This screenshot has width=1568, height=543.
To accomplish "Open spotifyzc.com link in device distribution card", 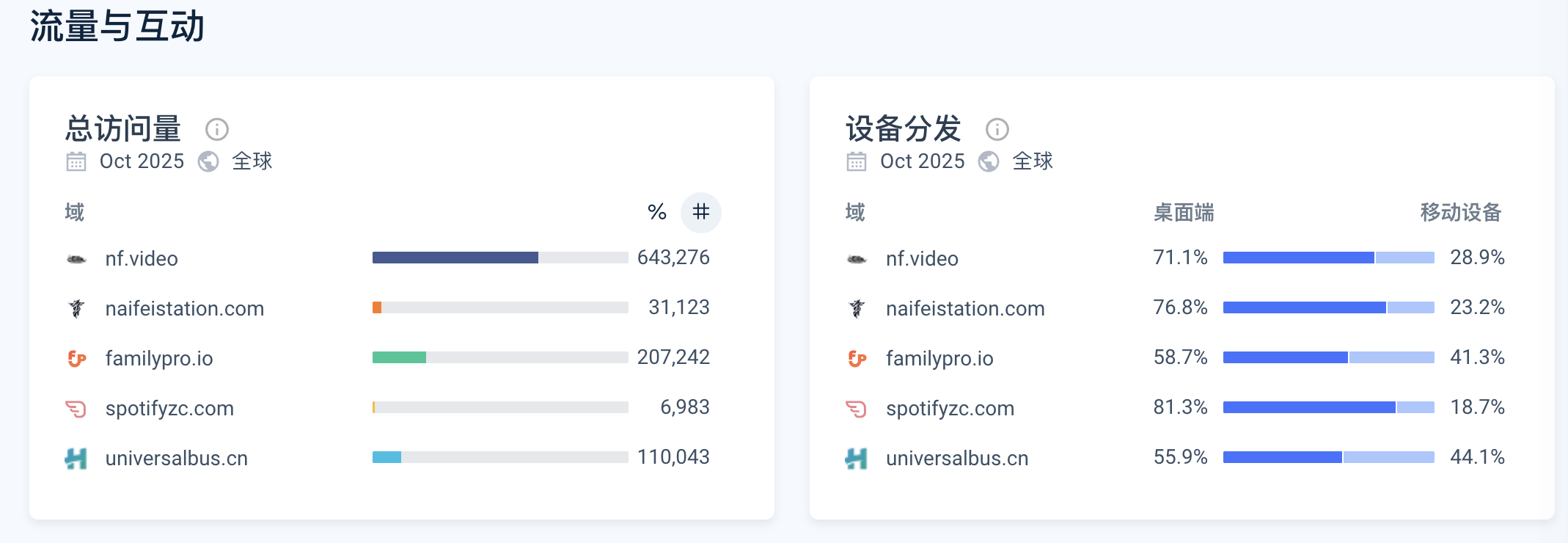I will 950,408.
